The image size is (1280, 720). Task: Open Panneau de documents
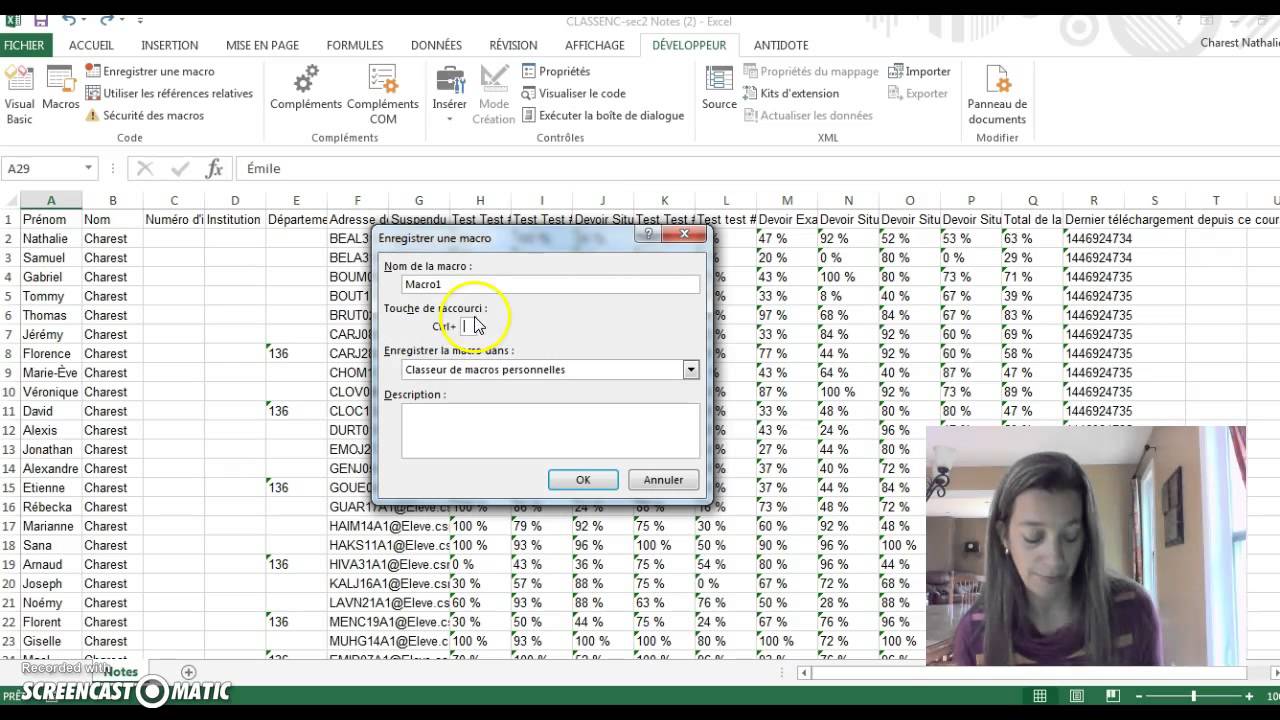click(x=997, y=95)
